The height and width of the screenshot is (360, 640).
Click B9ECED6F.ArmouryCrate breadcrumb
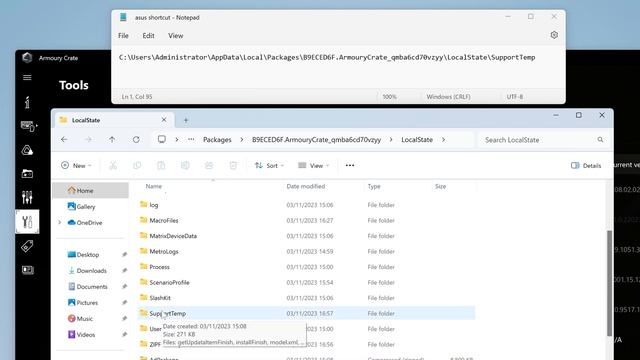point(316,140)
